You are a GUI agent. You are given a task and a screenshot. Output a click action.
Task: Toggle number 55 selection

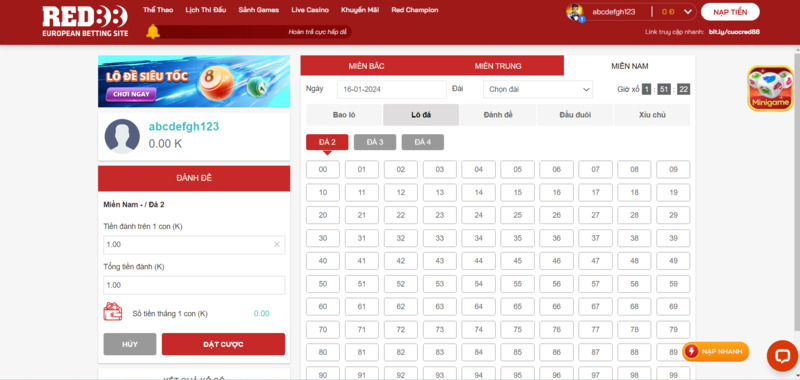(517, 284)
